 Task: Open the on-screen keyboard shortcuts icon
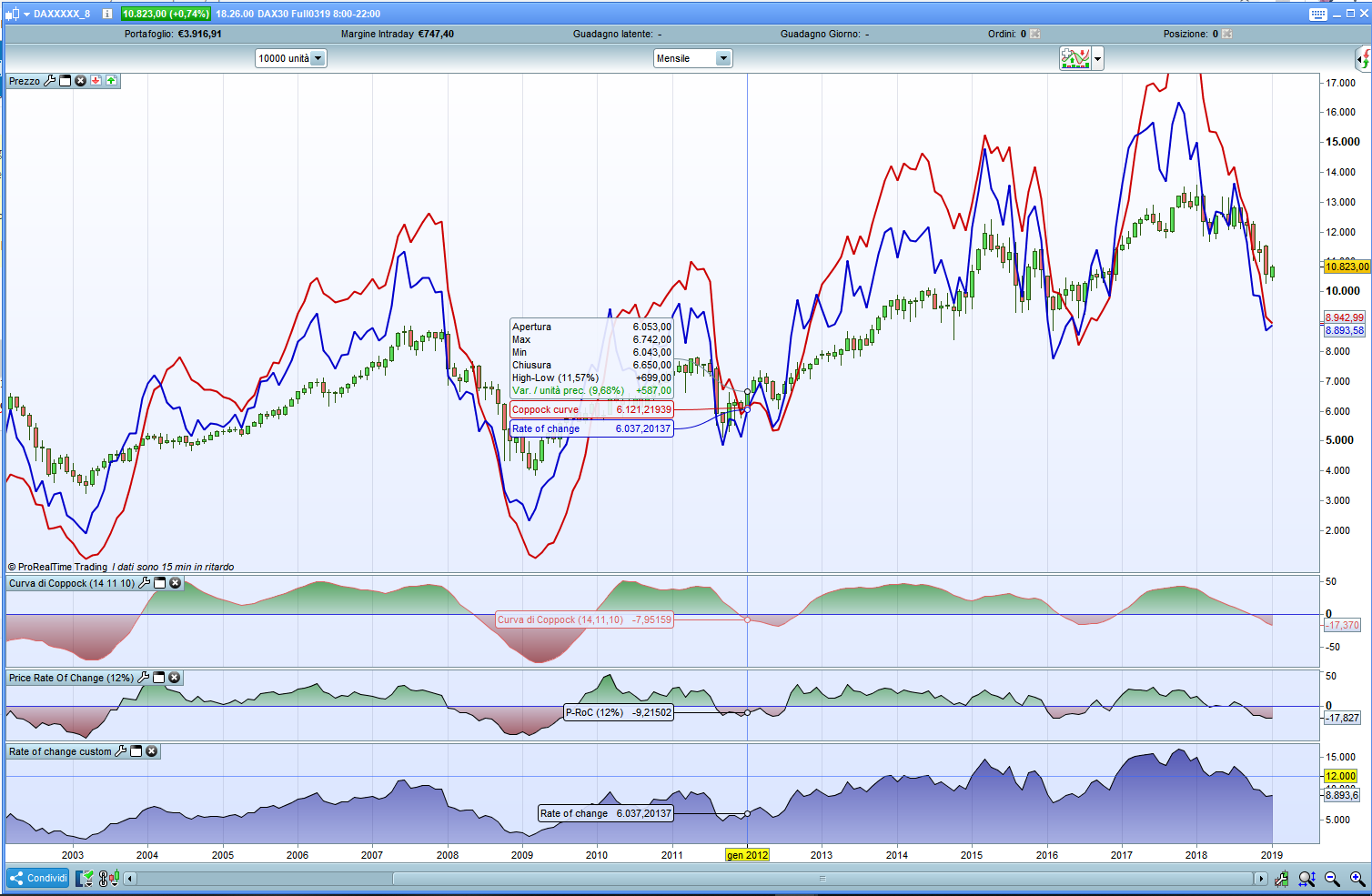click(x=1318, y=14)
